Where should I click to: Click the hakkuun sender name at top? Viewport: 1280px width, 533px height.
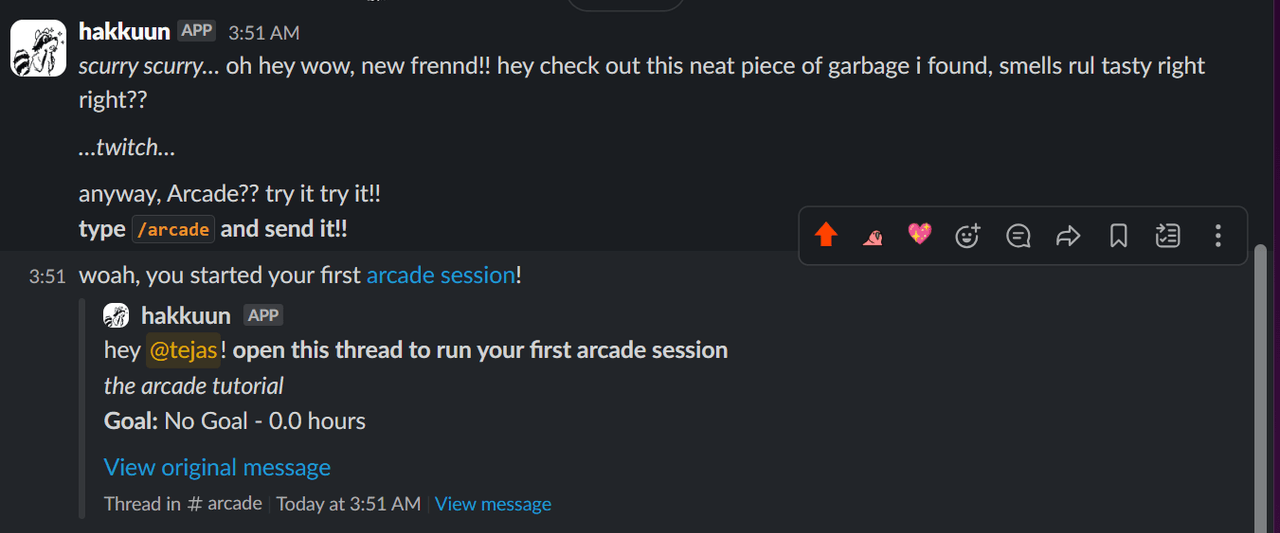click(x=124, y=32)
